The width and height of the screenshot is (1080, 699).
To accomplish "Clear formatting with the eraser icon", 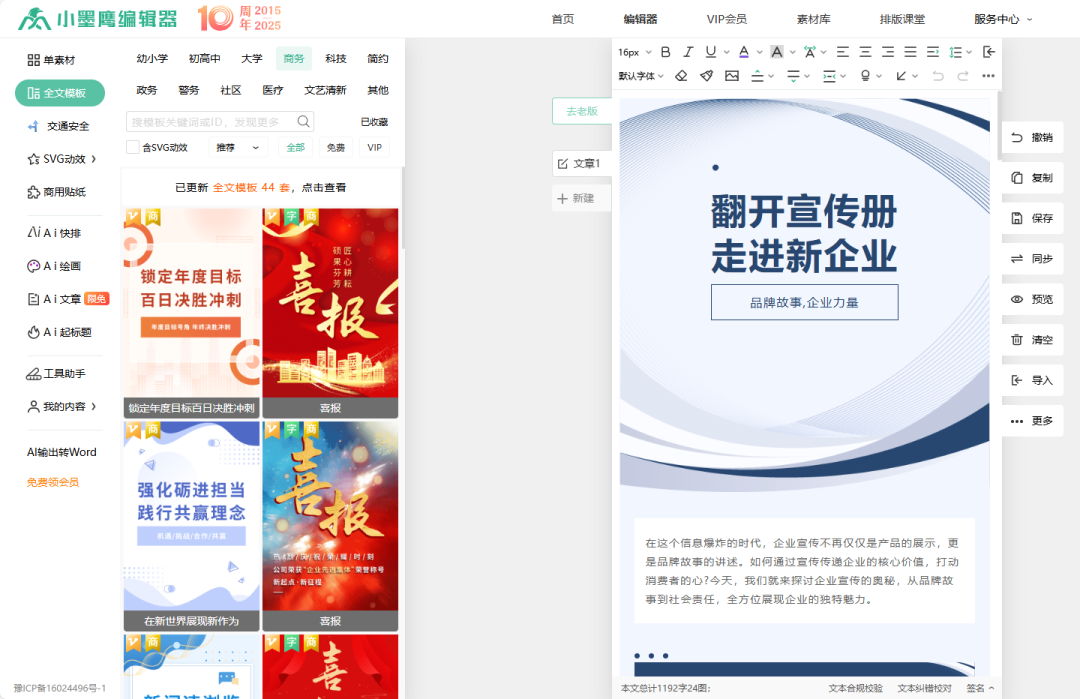I will pos(681,75).
